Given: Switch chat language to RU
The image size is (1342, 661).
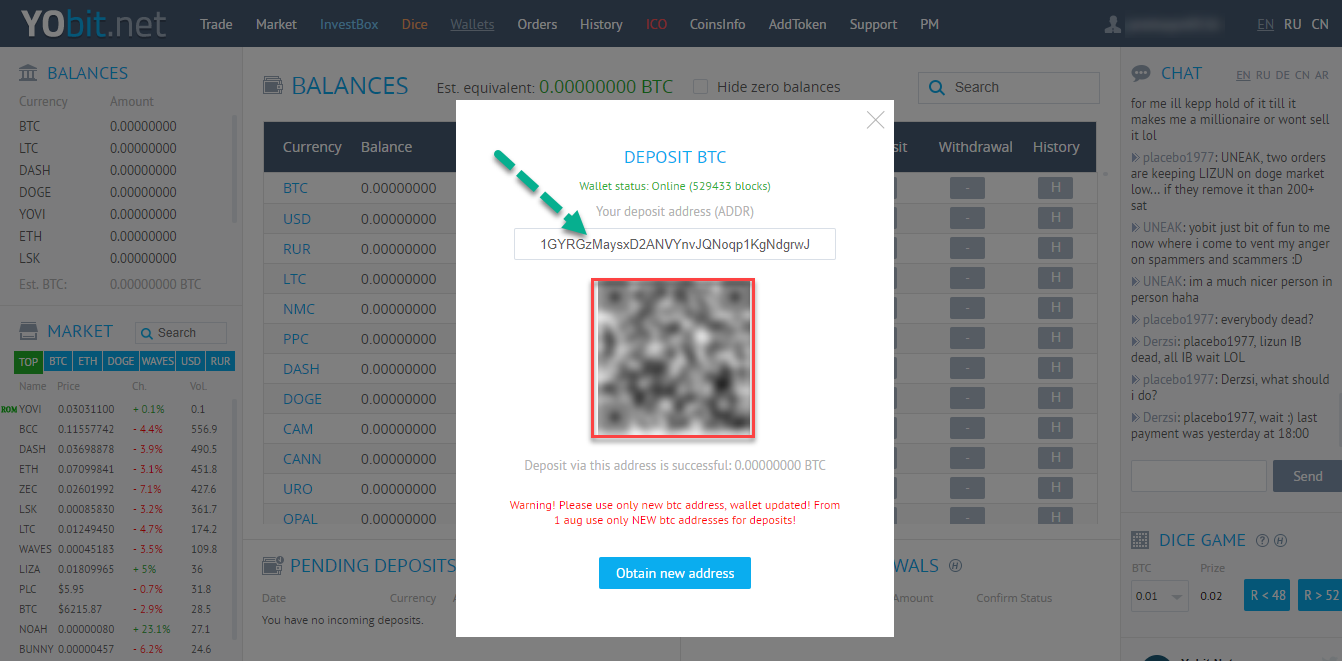Looking at the screenshot, I should tap(1263, 75).
